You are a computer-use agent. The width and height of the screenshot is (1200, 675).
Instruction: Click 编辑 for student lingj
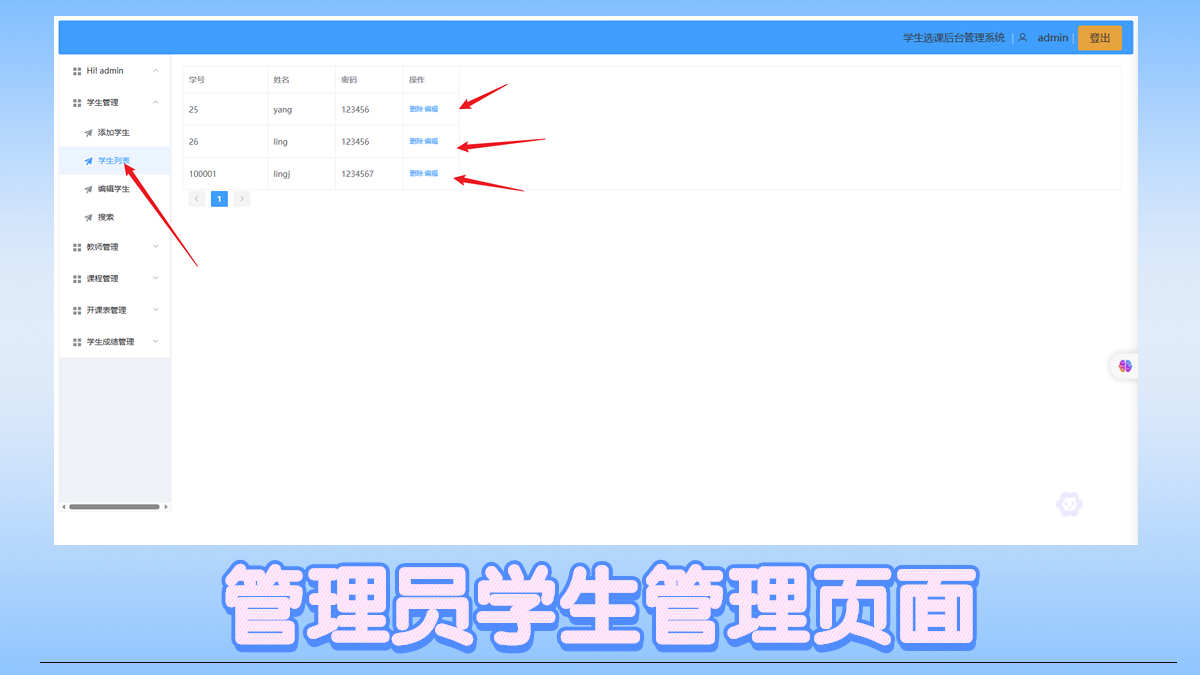(431, 173)
